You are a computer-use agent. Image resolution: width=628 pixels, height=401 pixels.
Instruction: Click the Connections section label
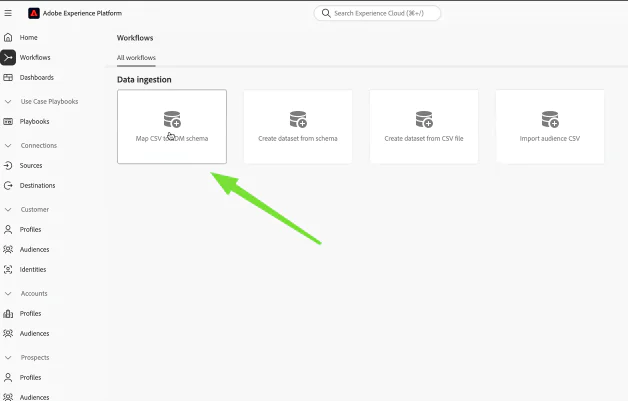[39, 145]
